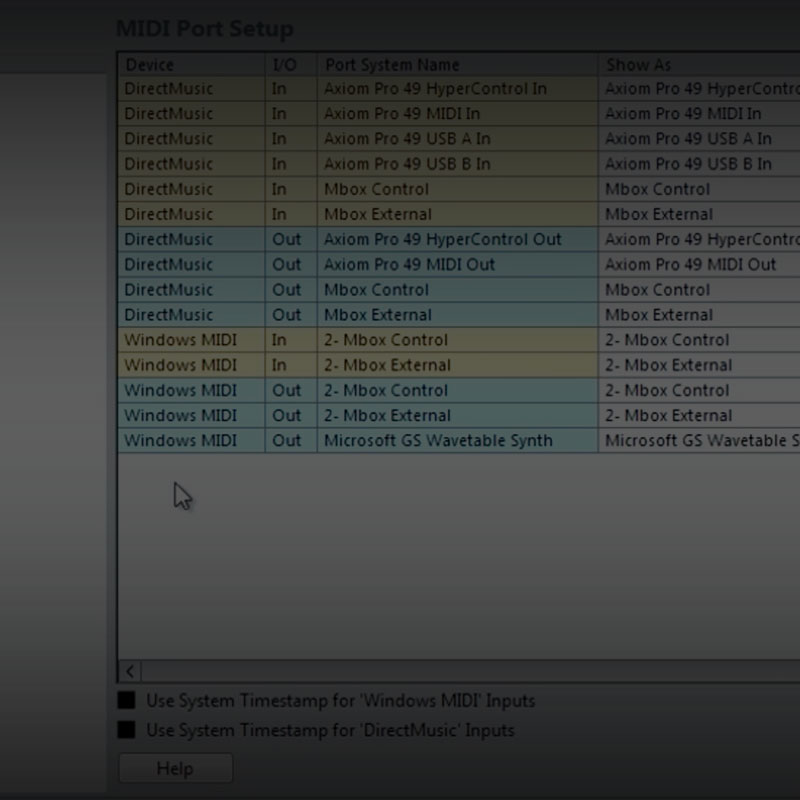Click the Device column header
The image size is (800, 800).
tap(192, 65)
